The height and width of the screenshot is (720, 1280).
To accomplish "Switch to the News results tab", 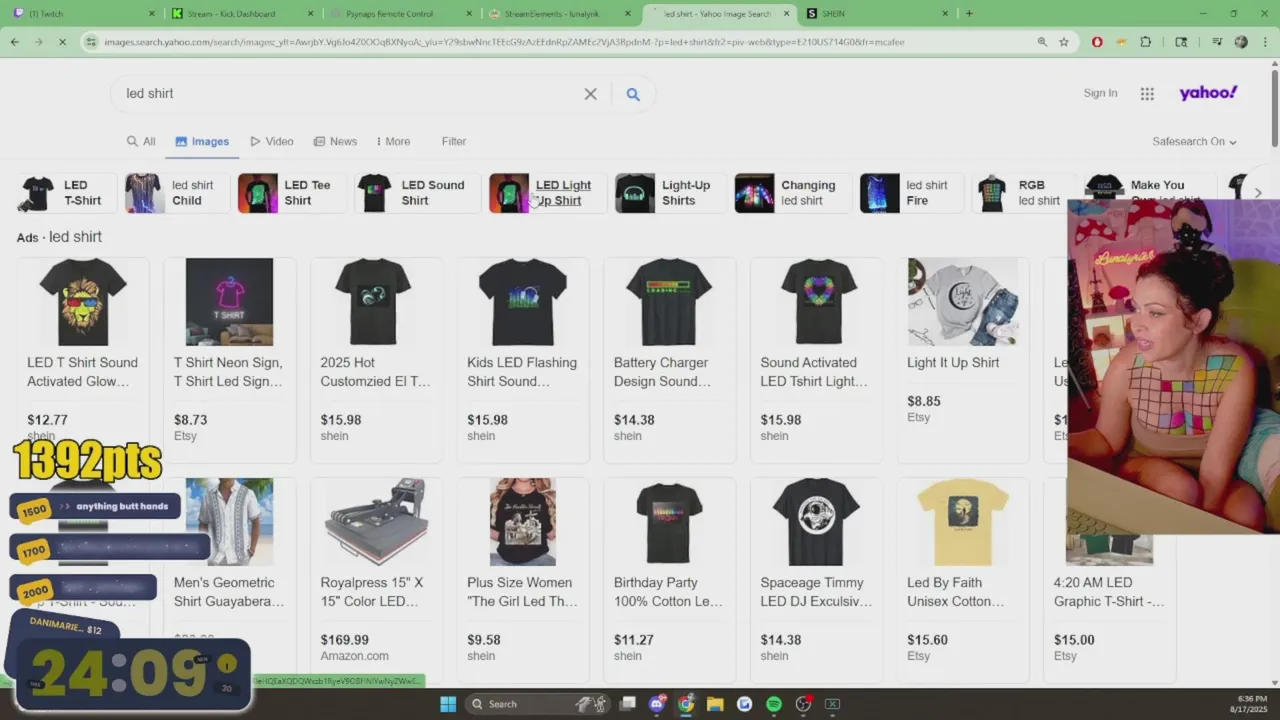I will (x=335, y=142).
